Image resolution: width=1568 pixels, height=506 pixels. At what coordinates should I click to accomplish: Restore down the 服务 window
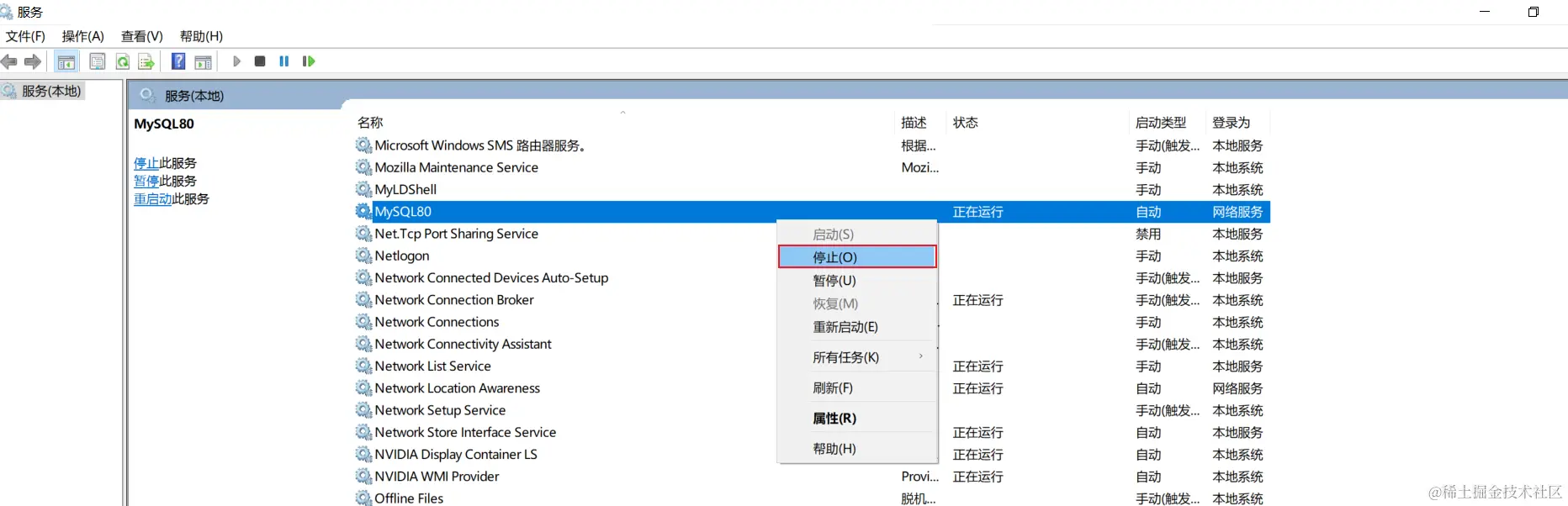click(1534, 12)
